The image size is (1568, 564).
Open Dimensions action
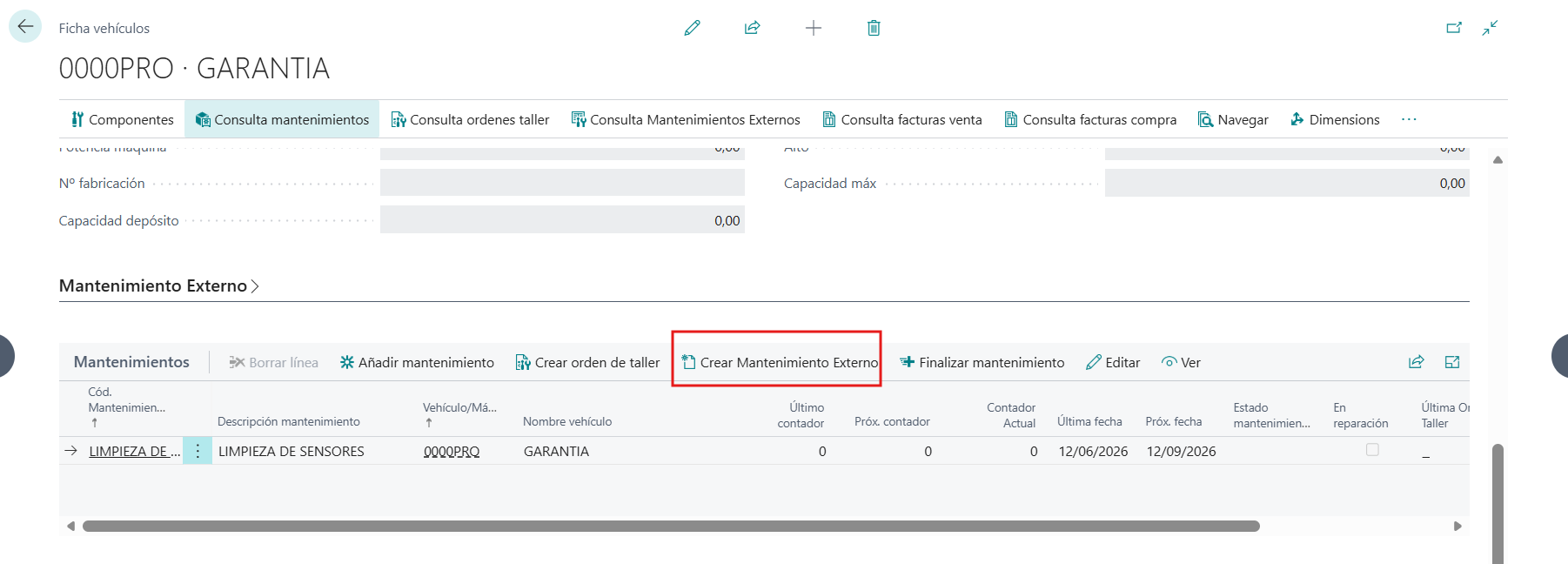click(x=1335, y=119)
